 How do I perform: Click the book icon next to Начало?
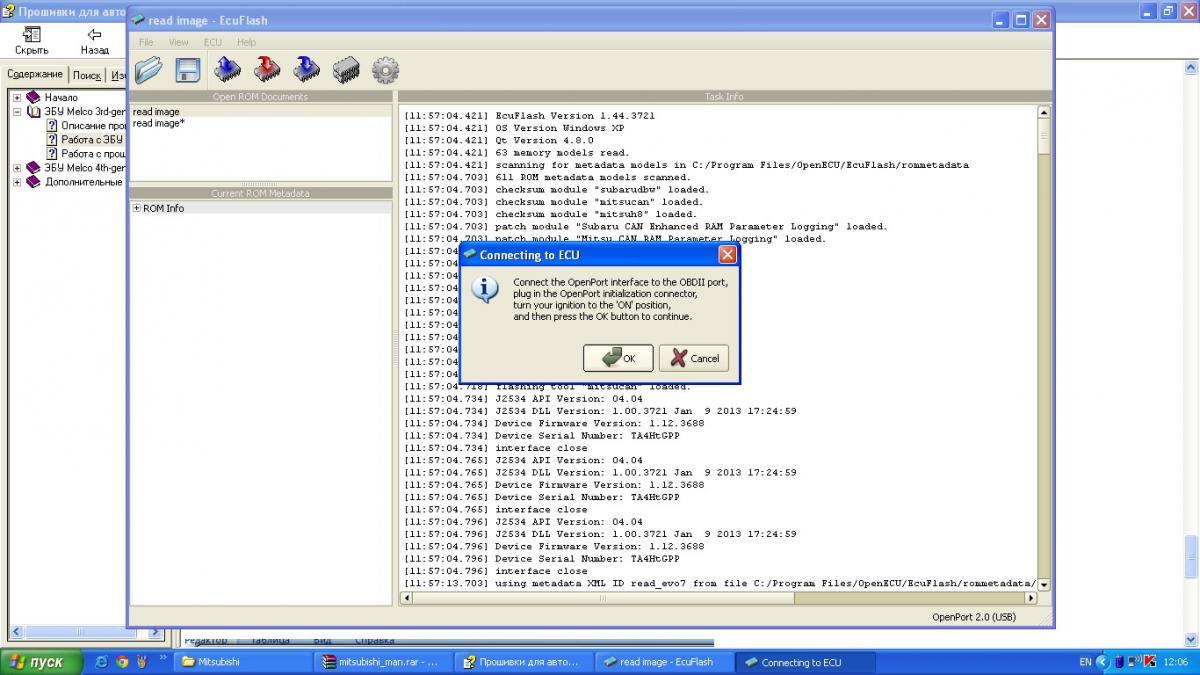(x=34, y=97)
